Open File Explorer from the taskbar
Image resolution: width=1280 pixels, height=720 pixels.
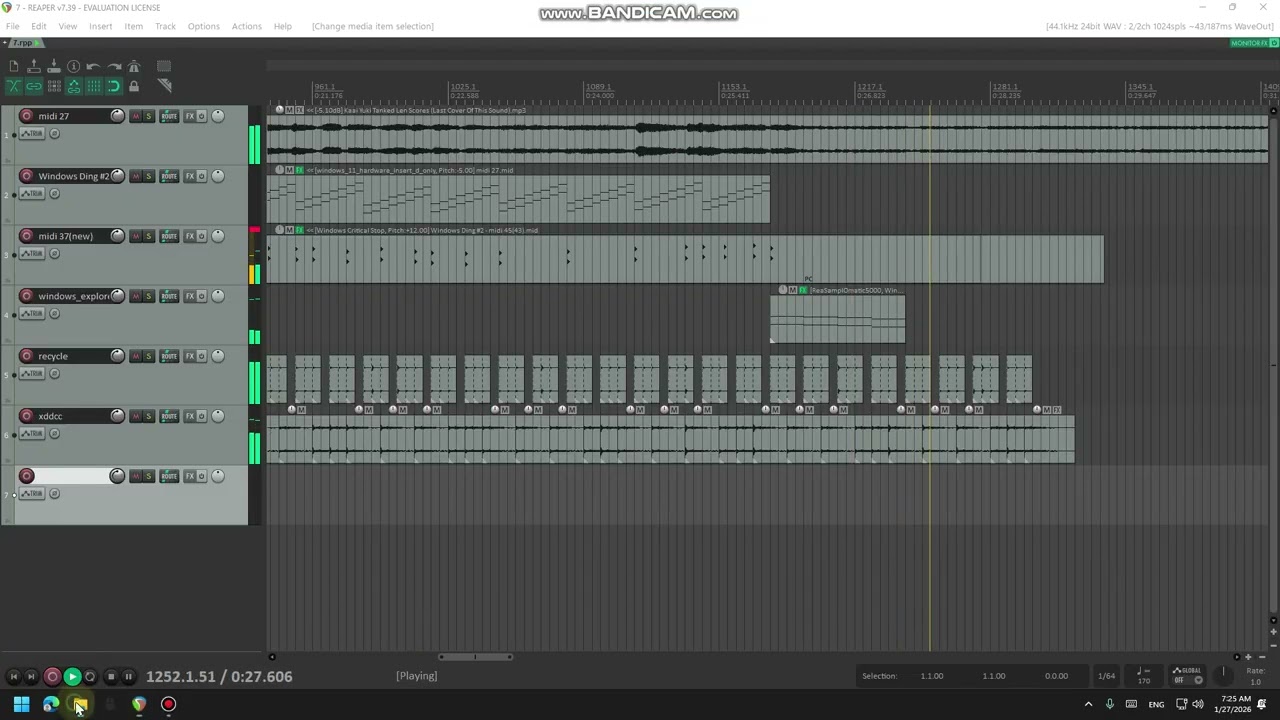click(x=80, y=705)
